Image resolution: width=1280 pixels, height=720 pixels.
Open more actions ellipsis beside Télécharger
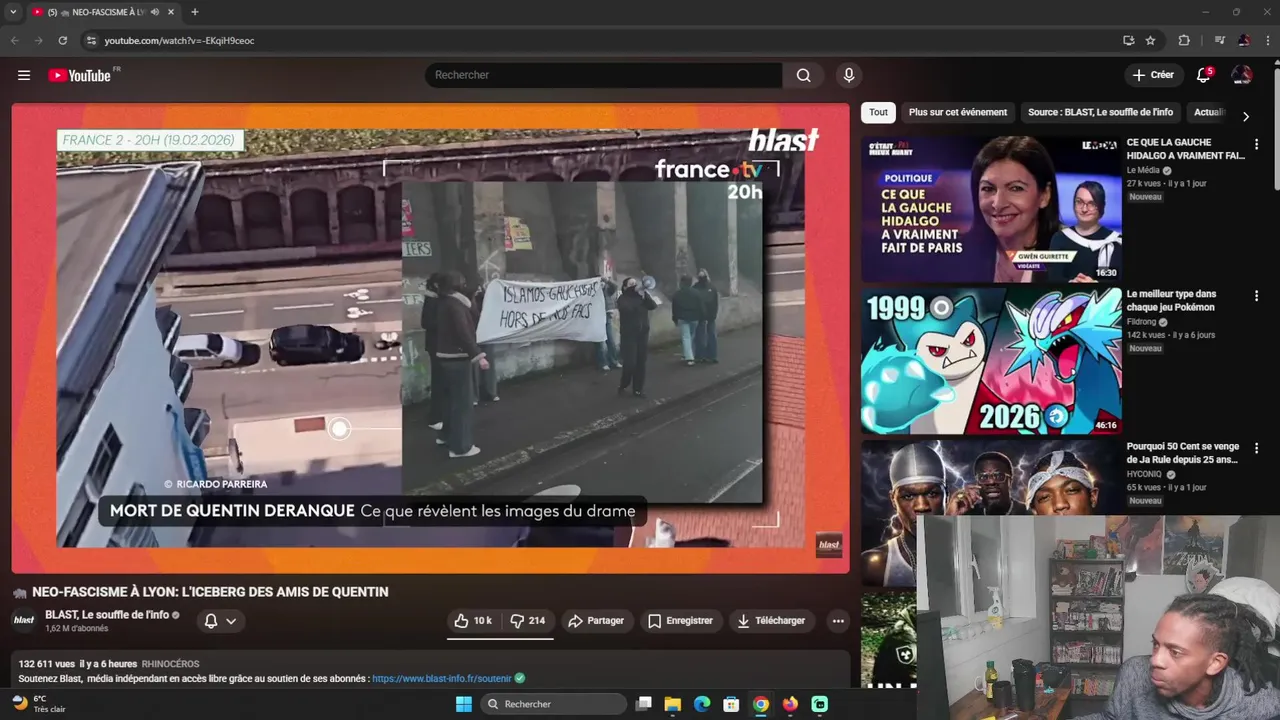point(838,621)
